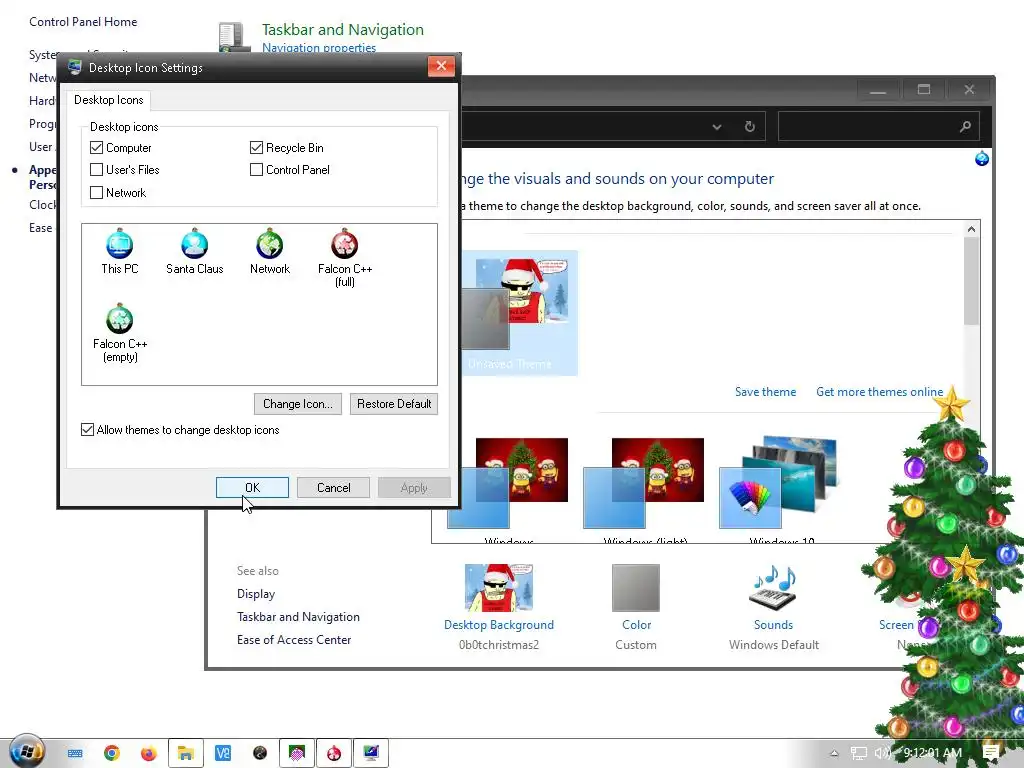1024x768 pixels.
Task: Open the Action Center notification icon
Action: click(991, 753)
